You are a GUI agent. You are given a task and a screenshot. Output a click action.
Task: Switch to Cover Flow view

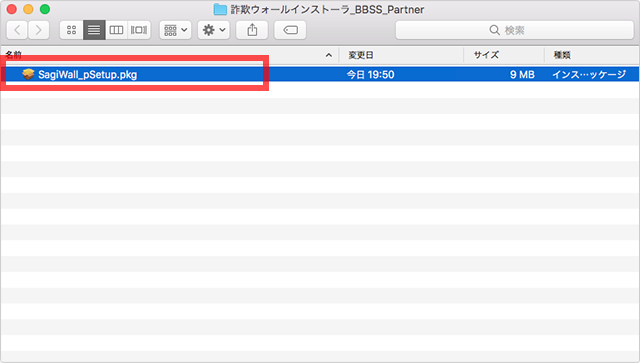click(x=139, y=30)
